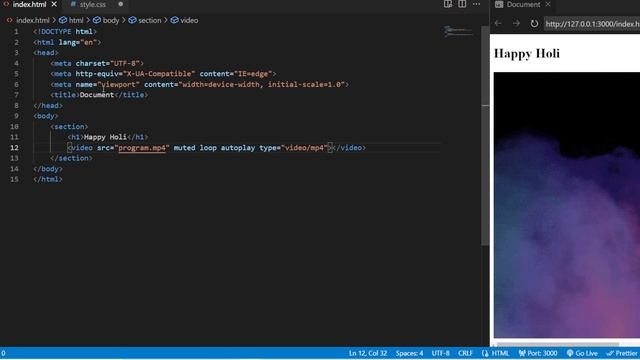640x360 pixels.
Task: Click the Go Live status bar button
Action: pos(582,353)
